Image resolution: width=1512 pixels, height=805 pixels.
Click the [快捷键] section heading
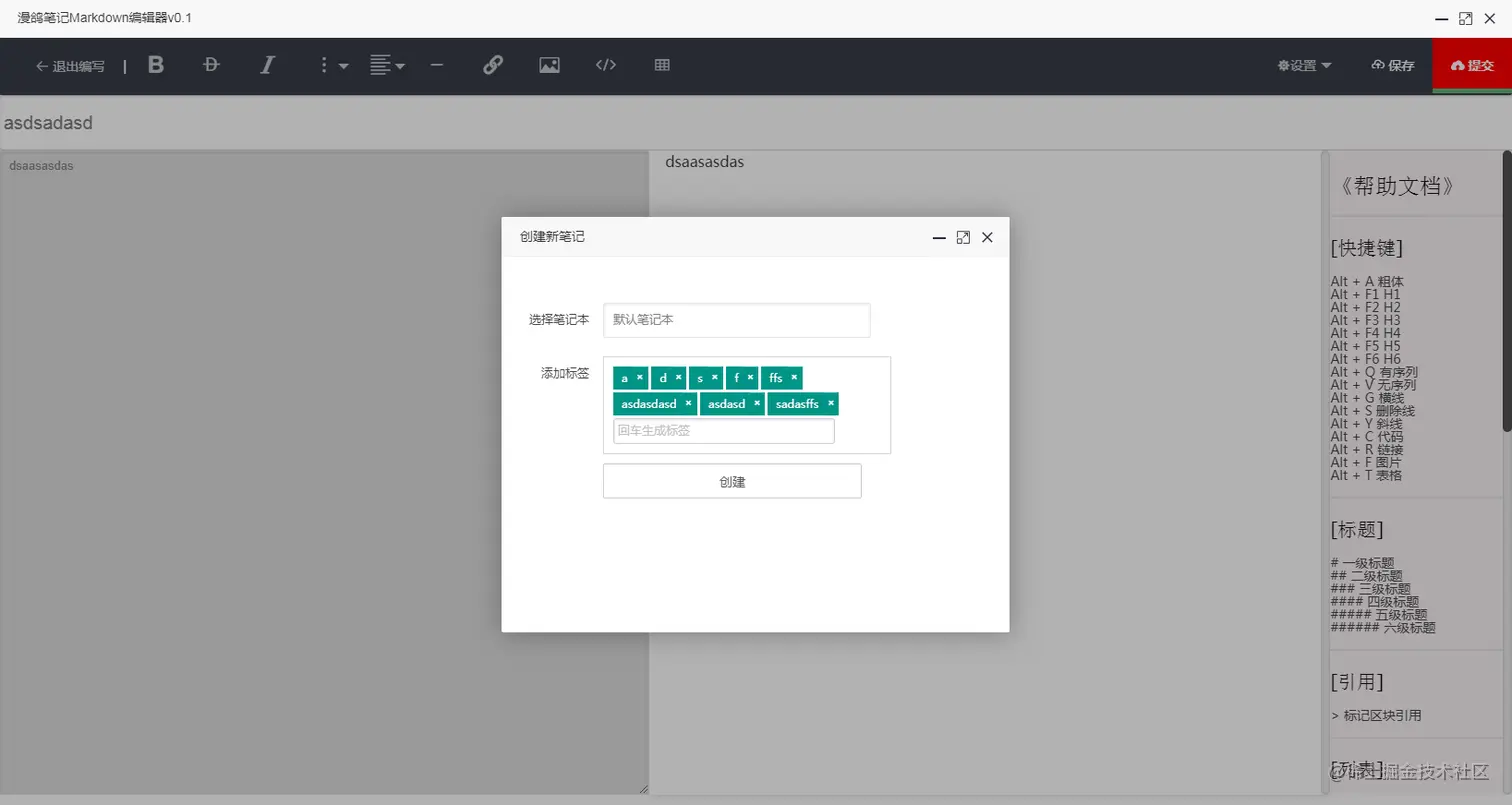point(1367,248)
